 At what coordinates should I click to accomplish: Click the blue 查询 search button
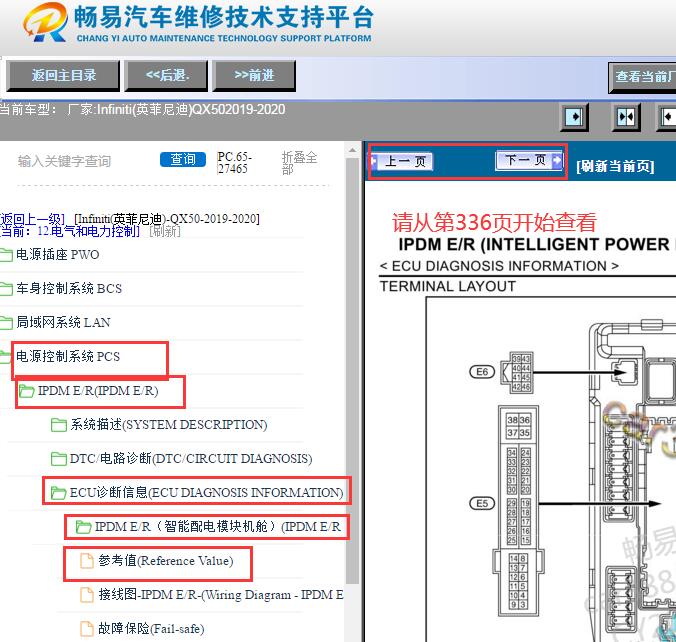[x=183, y=160]
